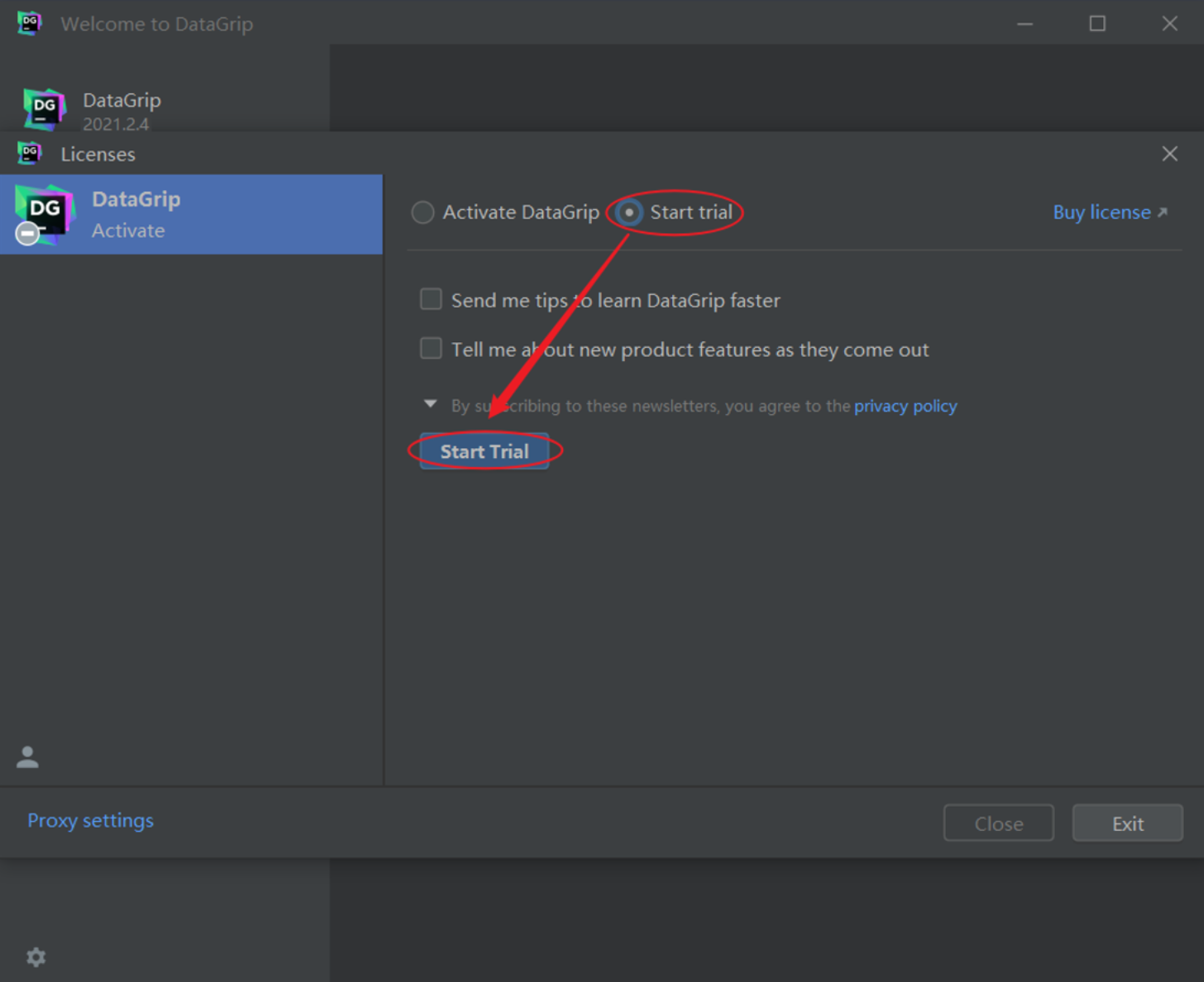
Task: Click the Exit button
Action: click(x=1128, y=823)
